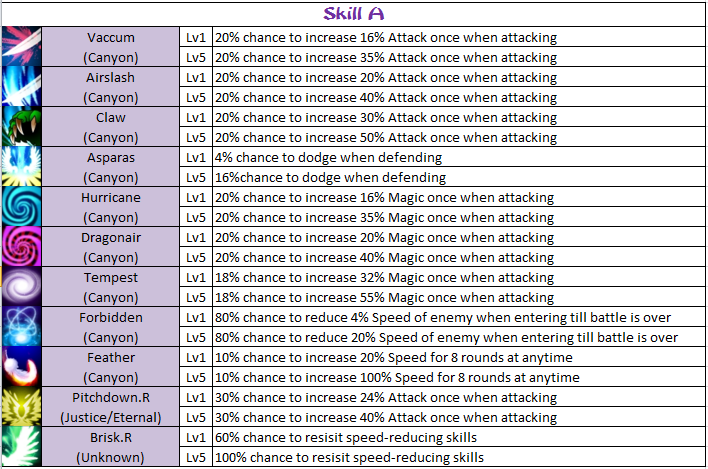Viewport: 708px width, 469px height.
Task: Select the Asparas wing icon
Action: point(21,167)
